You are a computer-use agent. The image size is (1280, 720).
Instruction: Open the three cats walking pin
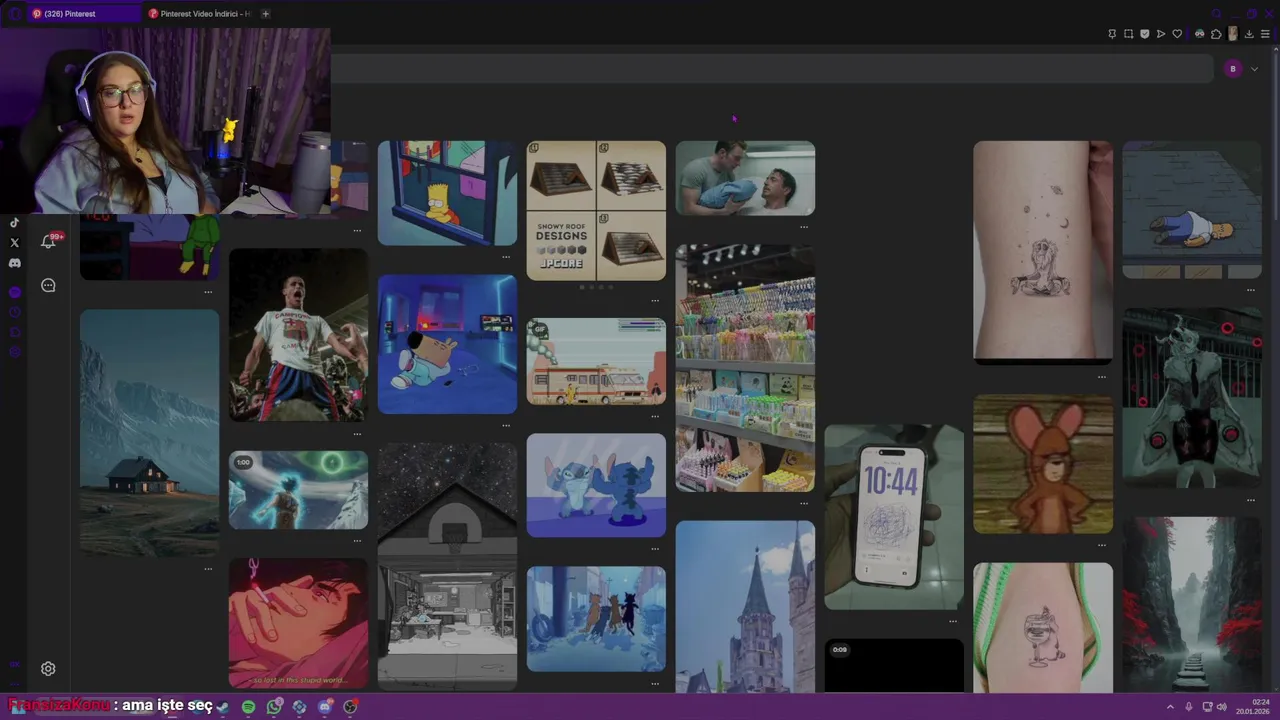click(x=596, y=619)
